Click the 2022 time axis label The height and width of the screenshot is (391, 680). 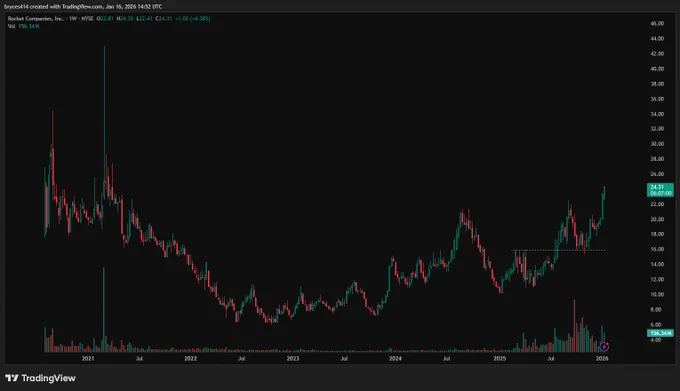[190, 358]
